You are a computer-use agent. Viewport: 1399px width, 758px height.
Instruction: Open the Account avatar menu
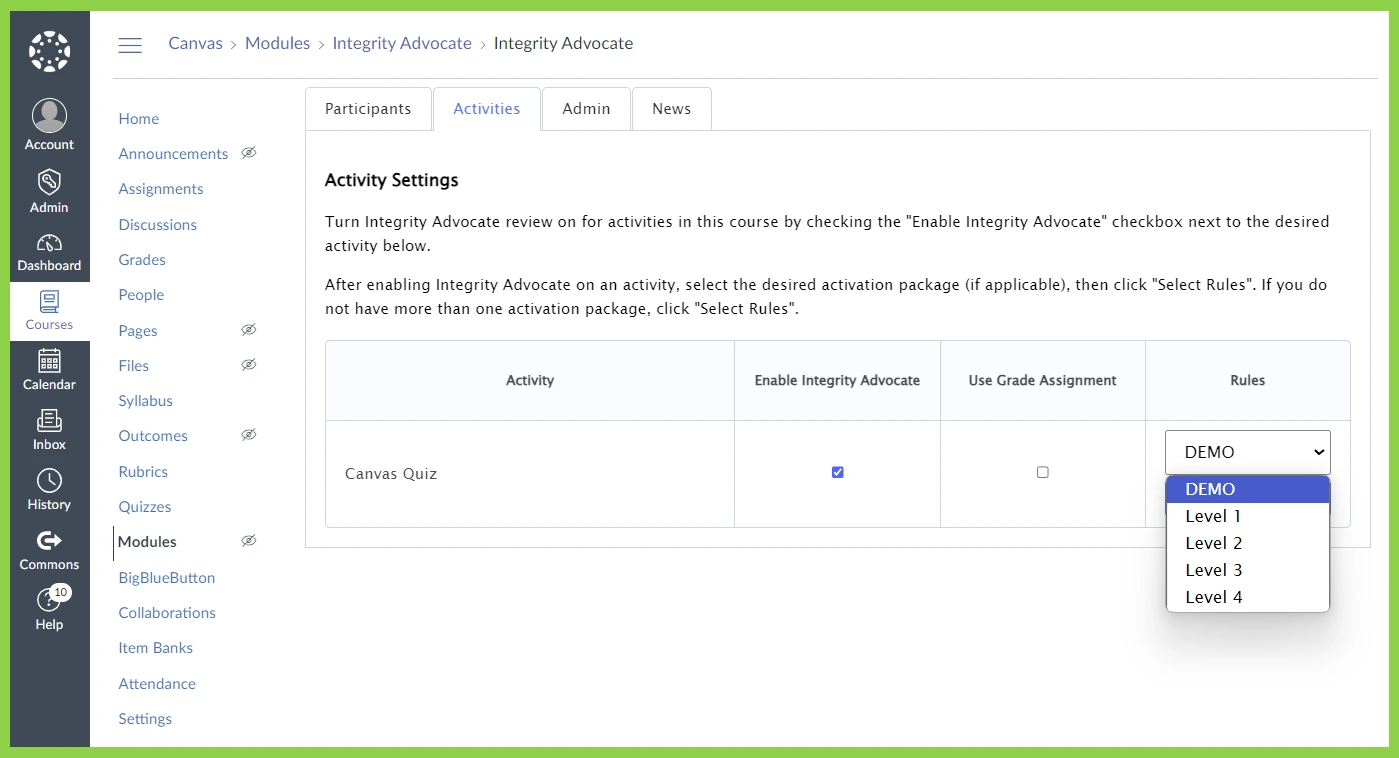click(x=49, y=116)
